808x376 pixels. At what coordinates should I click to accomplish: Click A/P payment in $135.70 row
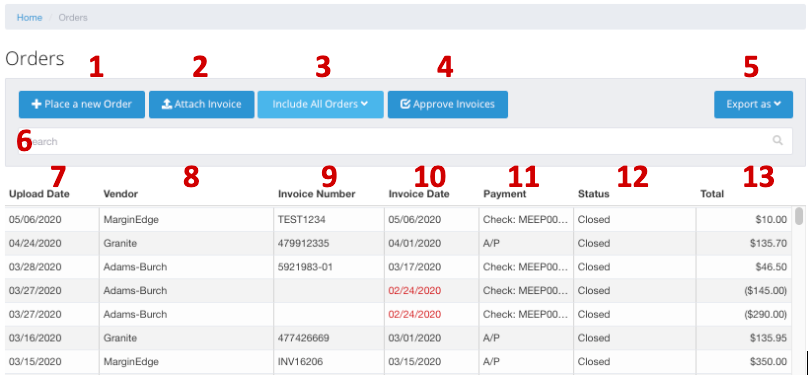point(491,243)
